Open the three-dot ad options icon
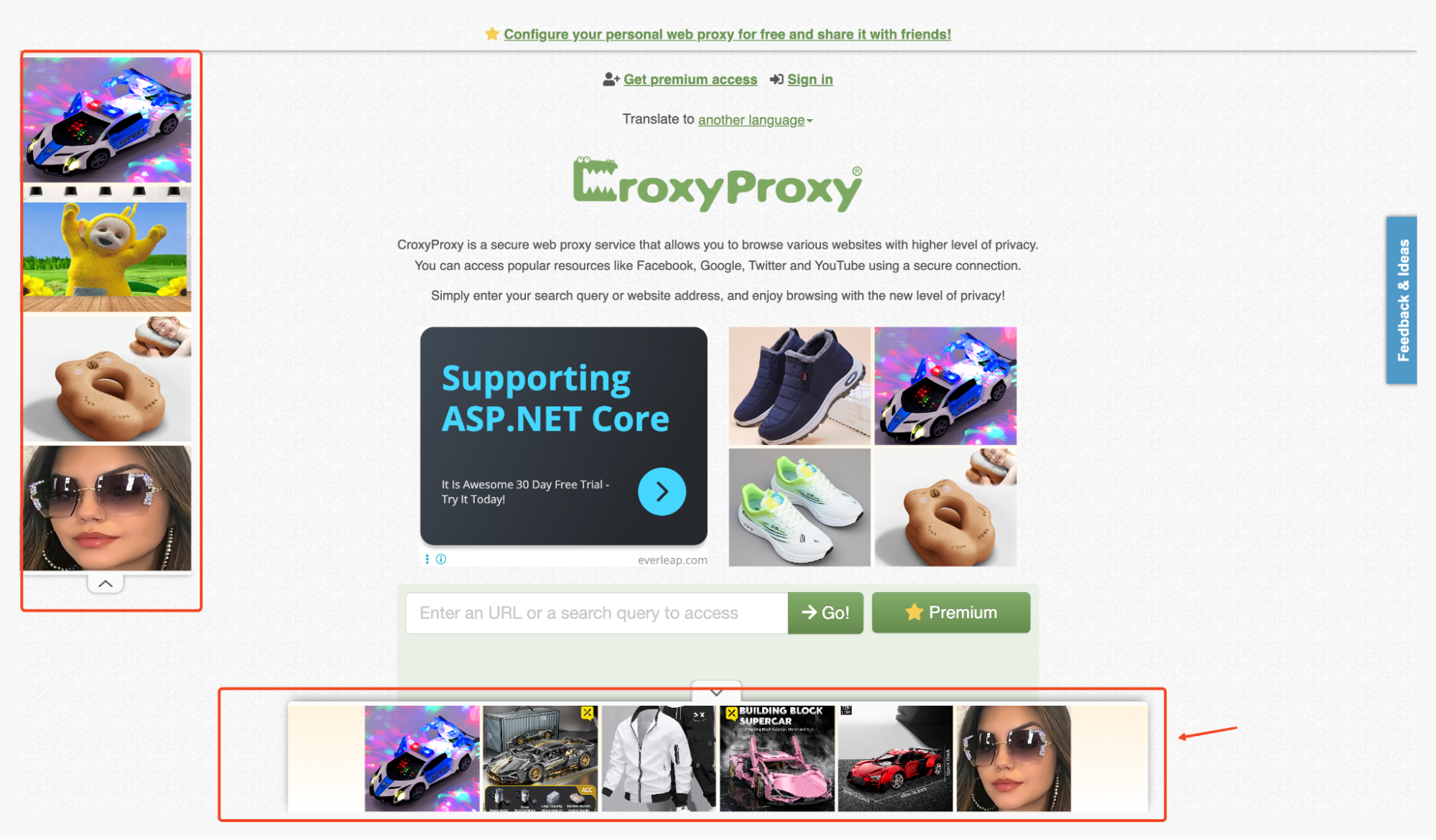Image resolution: width=1436 pixels, height=840 pixels. tap(427, 559)
